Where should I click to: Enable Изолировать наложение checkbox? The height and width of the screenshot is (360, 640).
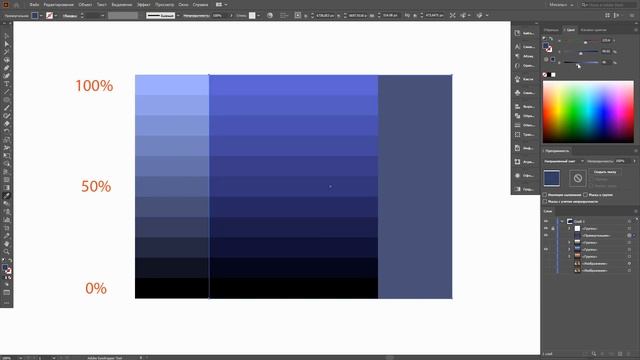(545, 195)
